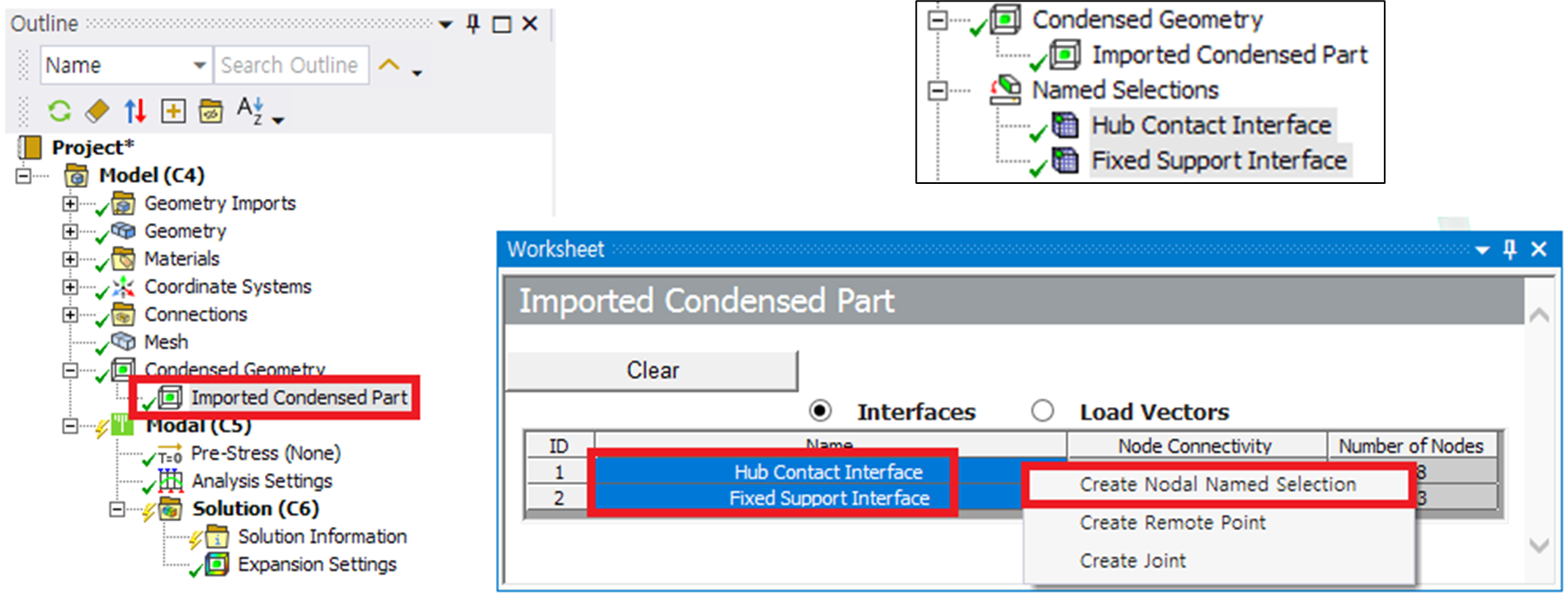Click the yellow up-arrow next to Search Outline
The height and width of the screenshot is (597, 1568).
tap(389, 65)
